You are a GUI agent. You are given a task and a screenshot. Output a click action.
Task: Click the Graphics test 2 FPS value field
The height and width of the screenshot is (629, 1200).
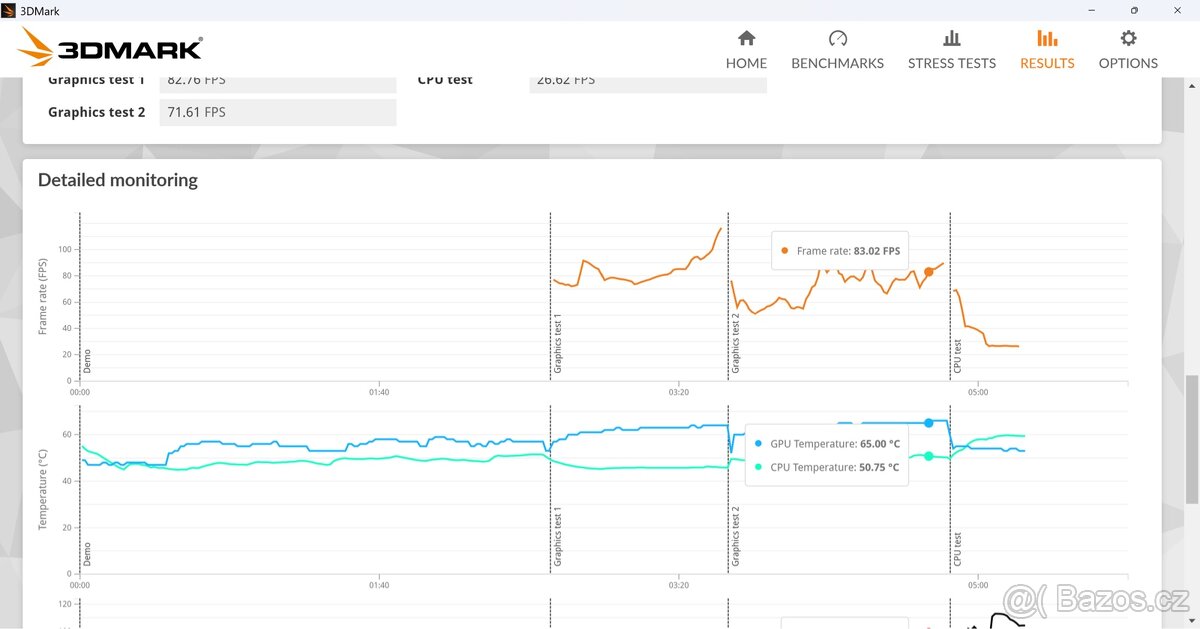point(278,112)
